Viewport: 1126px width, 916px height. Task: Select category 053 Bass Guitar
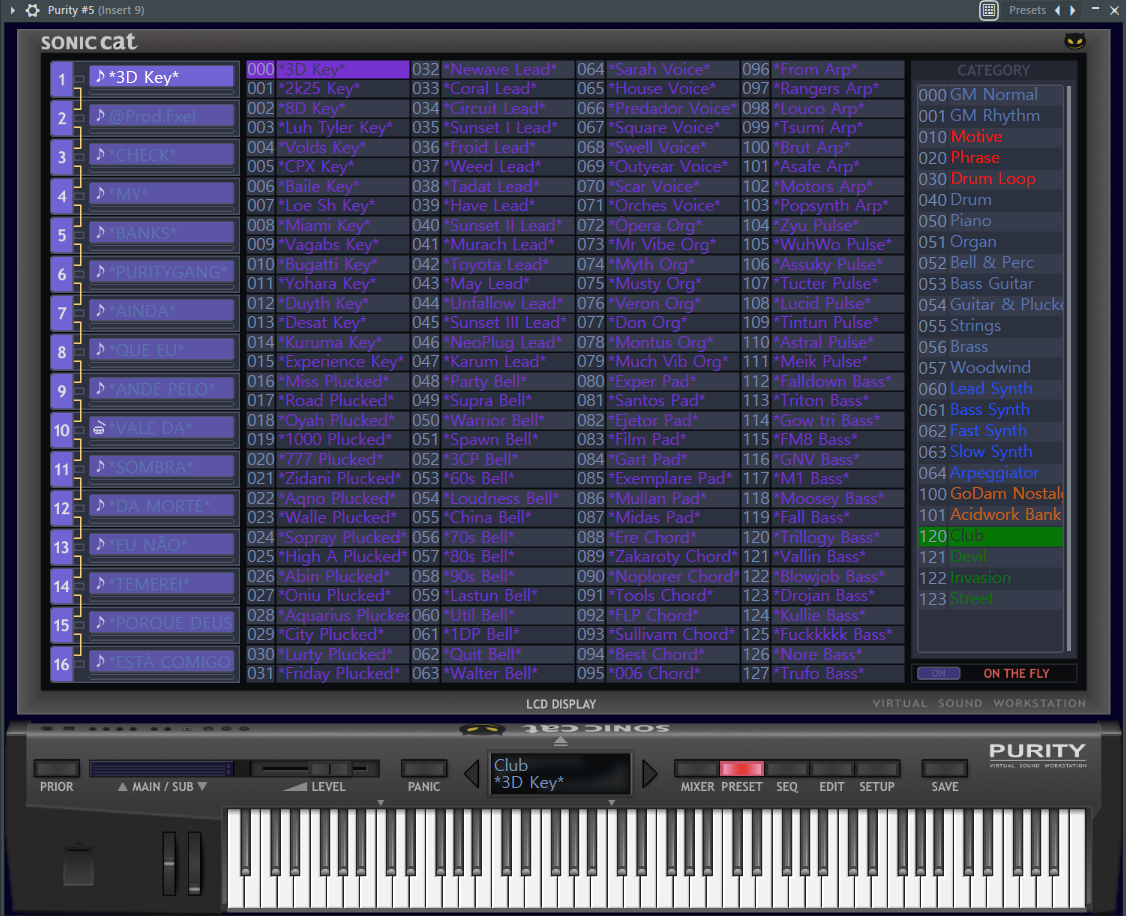click(990, 284)
